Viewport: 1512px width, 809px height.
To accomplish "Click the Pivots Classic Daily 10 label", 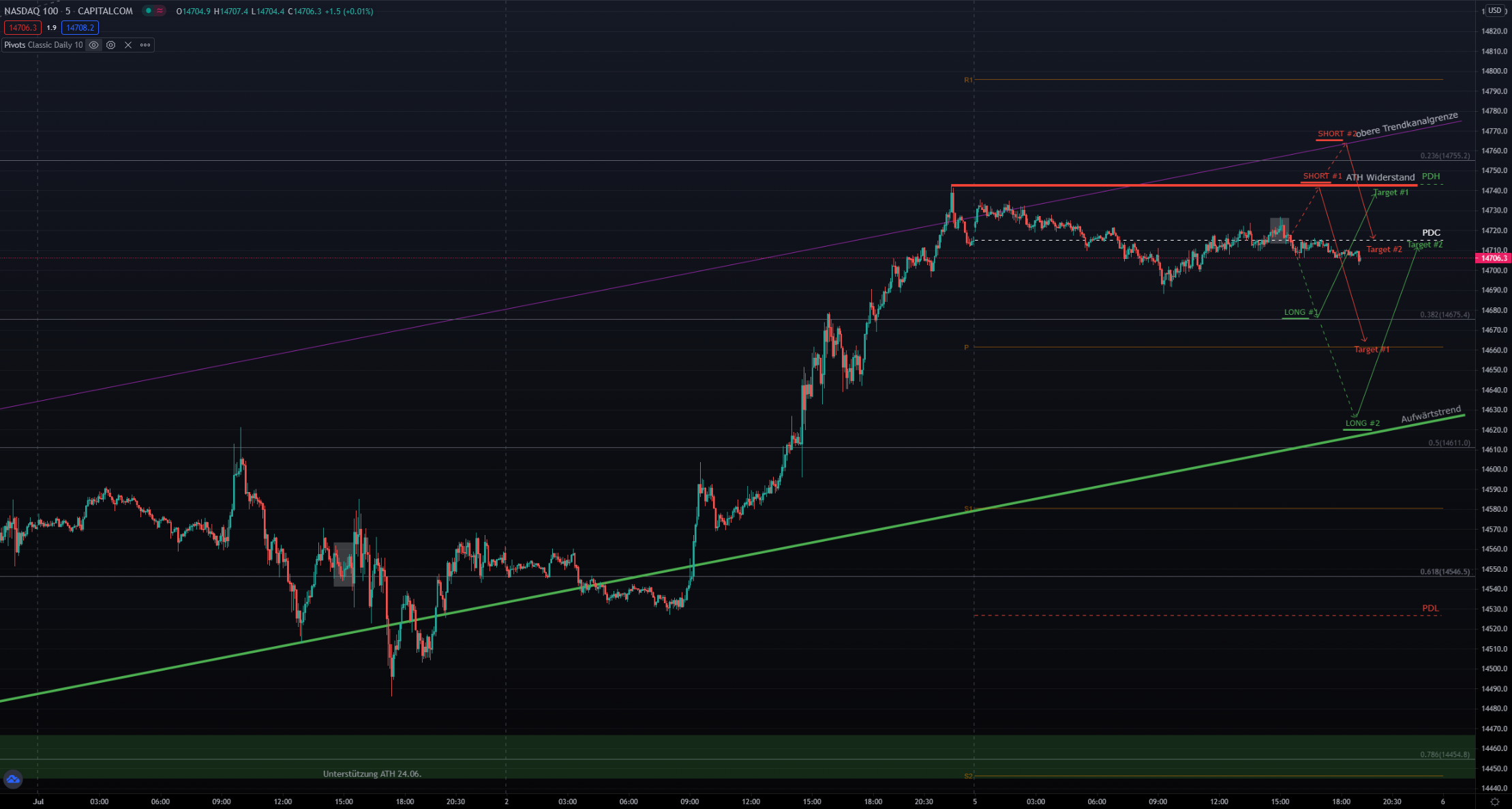I will (44, 45).
